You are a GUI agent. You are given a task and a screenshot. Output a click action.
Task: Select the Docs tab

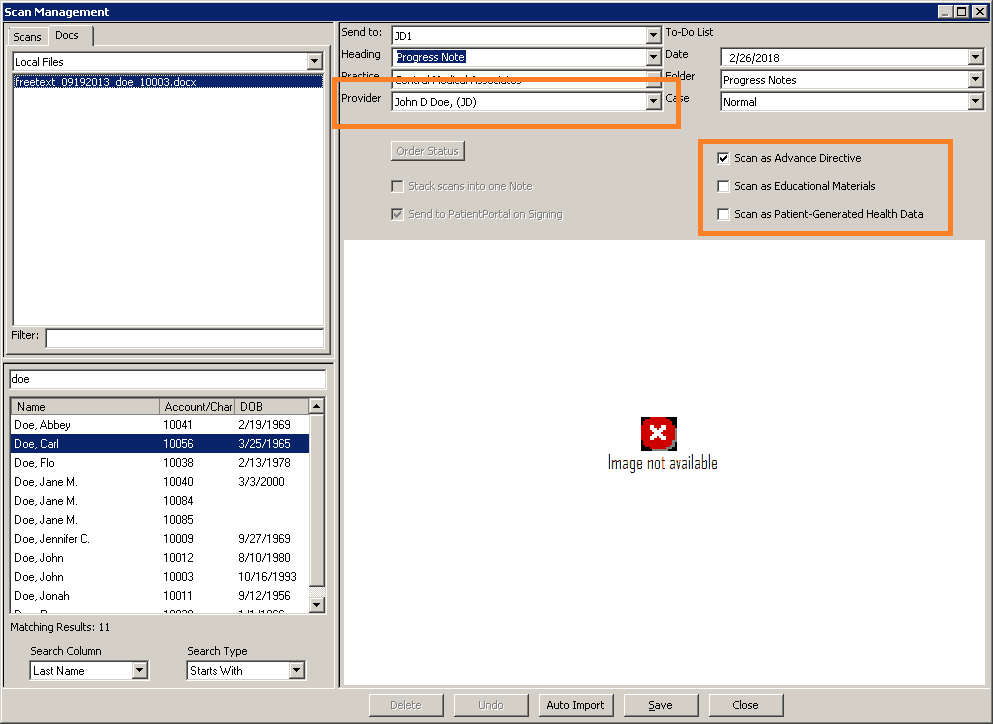coord(67,36)
